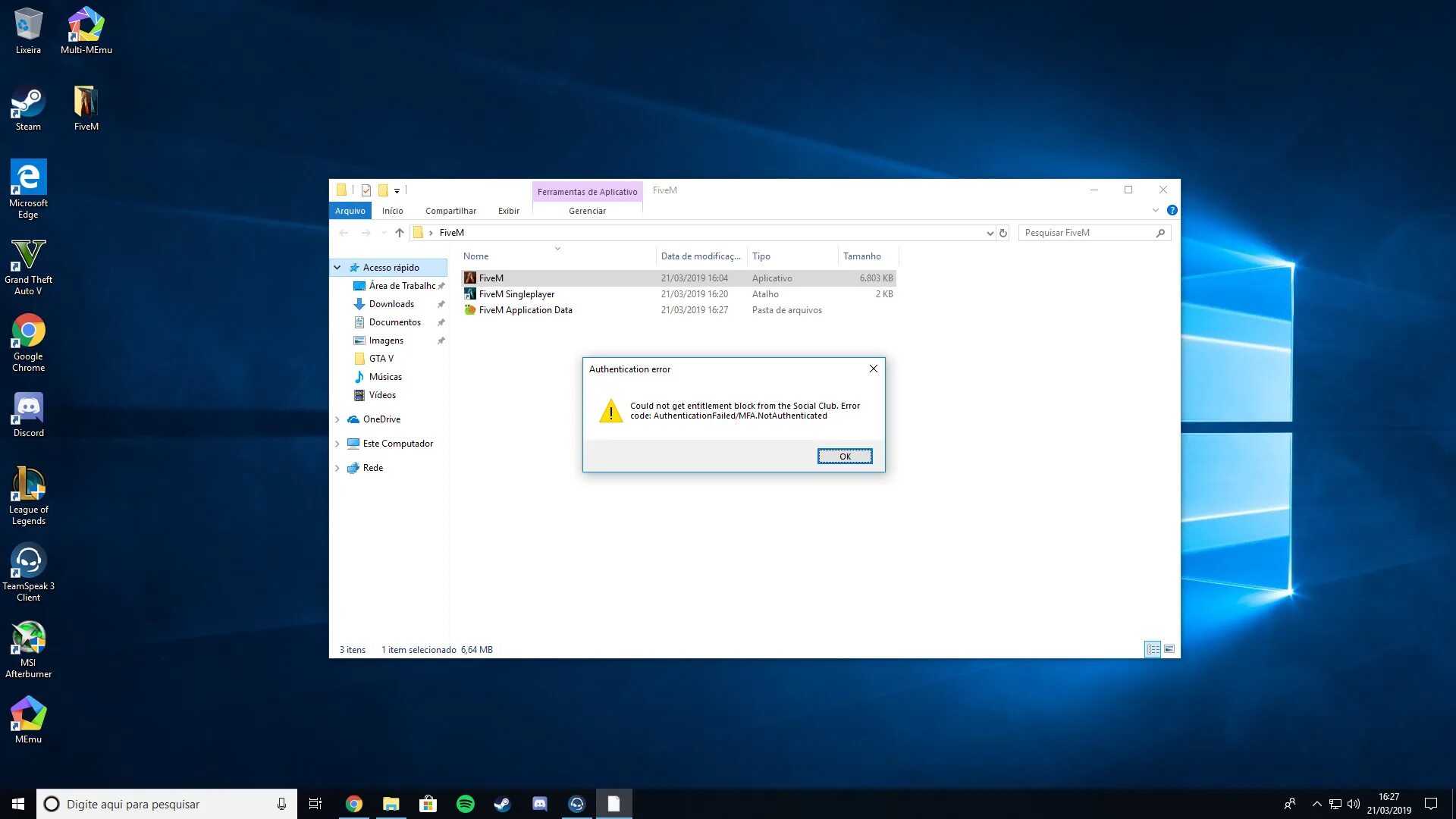This screenshot has width=1456, height=819.
Task: Open File Explorer from the taskbar
Action: pos(391,804)
